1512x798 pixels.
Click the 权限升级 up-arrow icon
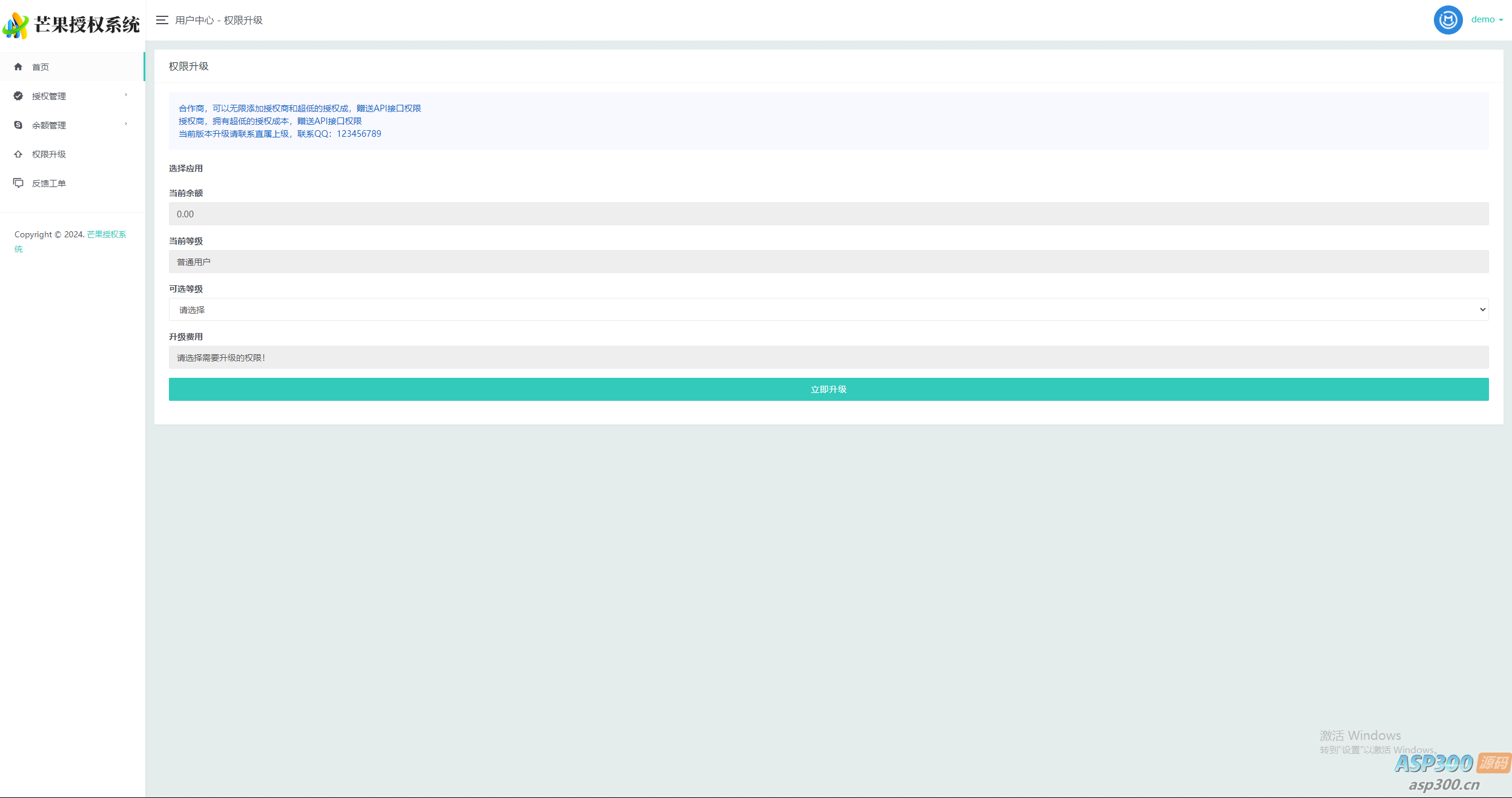click(18, 154)
